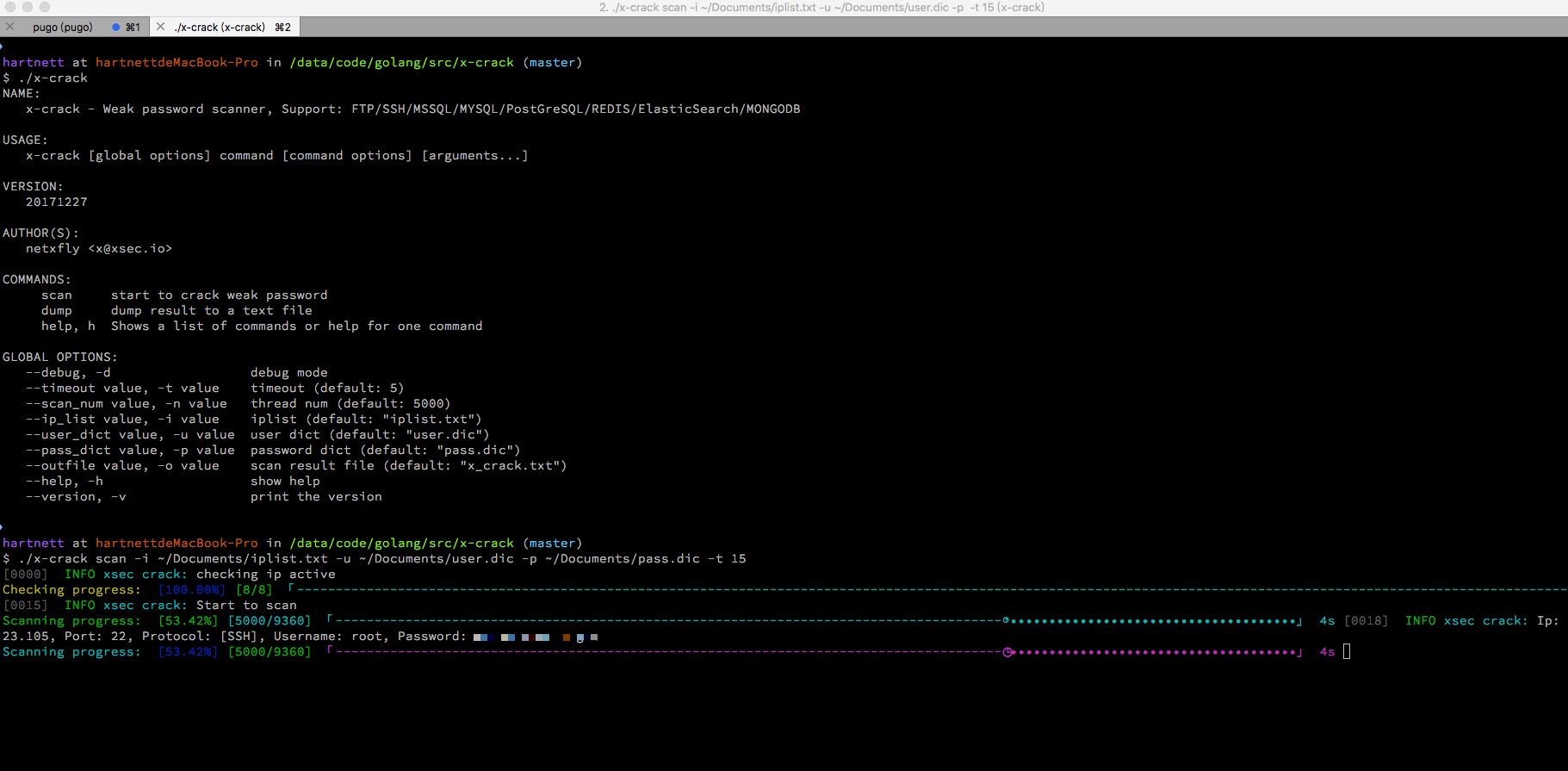1568x771 pixels.
Task: Click the cyan scanning progress bar marker
Action: tap(1006, 621)
